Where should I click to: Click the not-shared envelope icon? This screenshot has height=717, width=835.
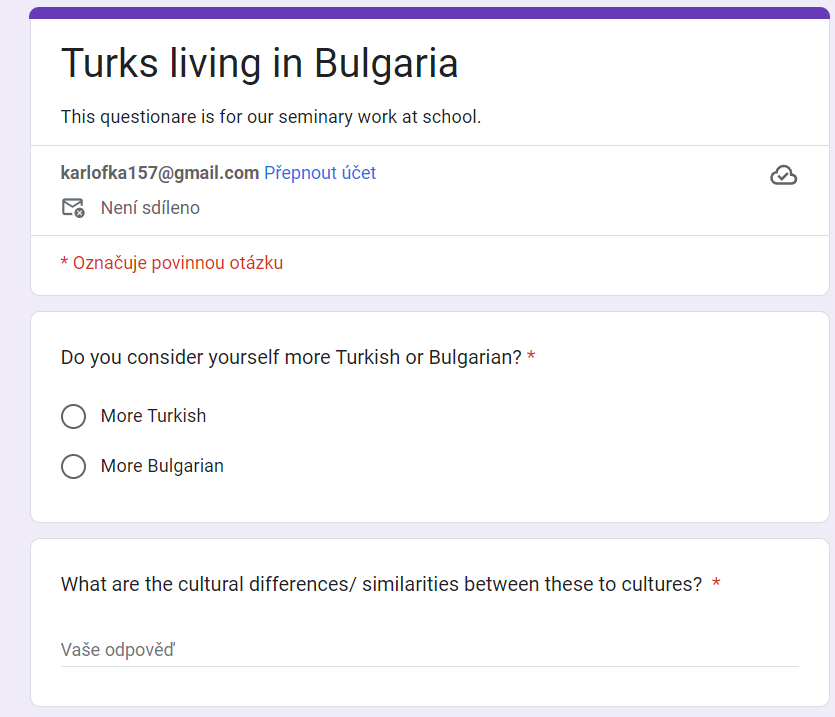(x=73, y=208)
